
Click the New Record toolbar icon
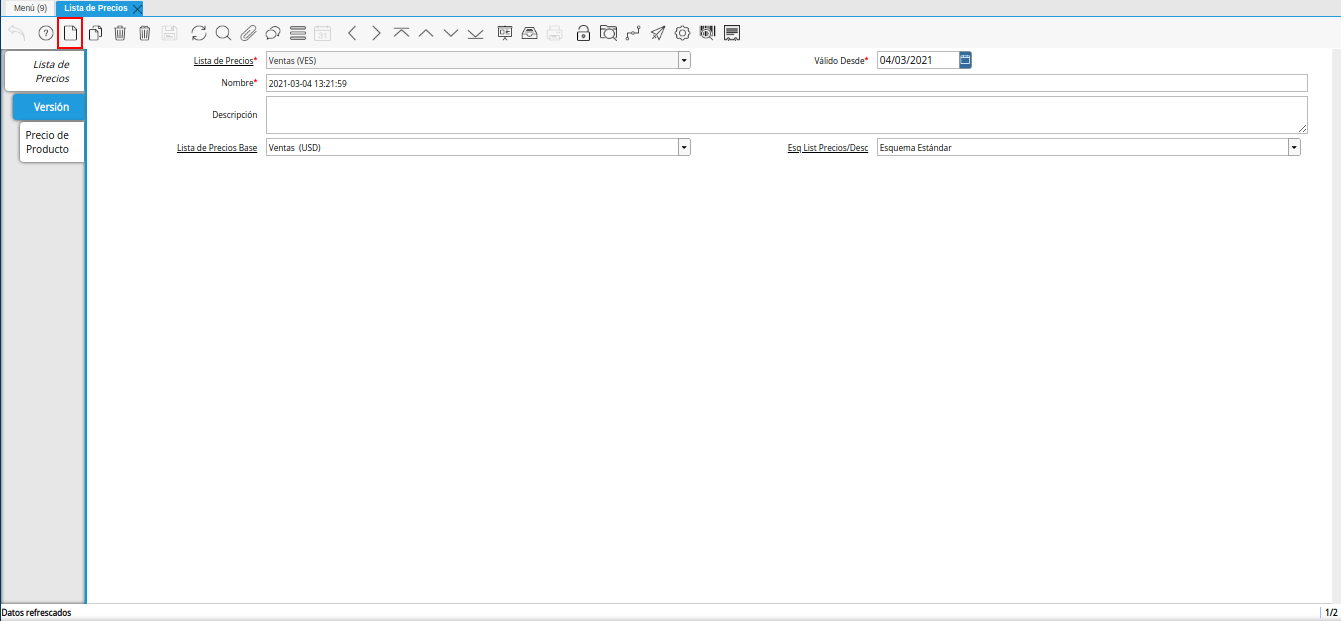[x=70, y=33]
